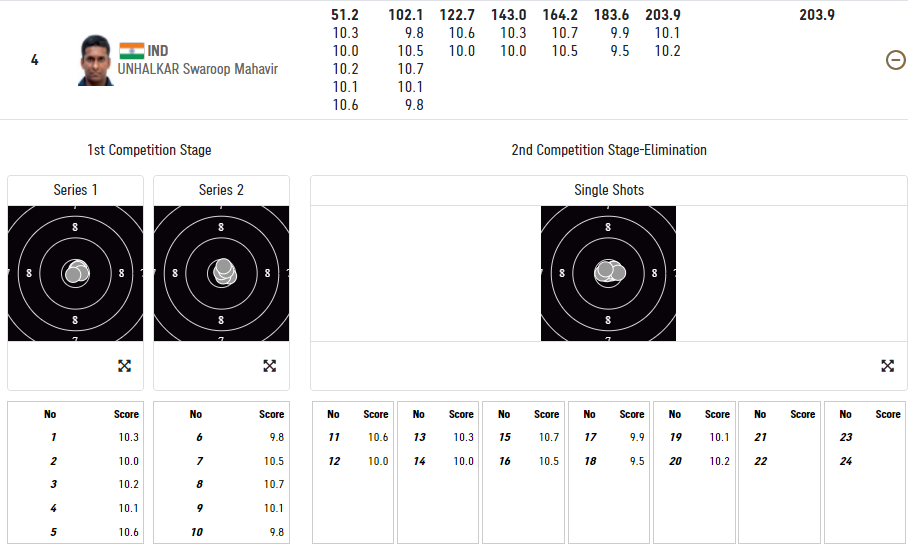Expand the Series 1 target view
Viewport: 908px width, 546px height.
click(x=124, y=366)
